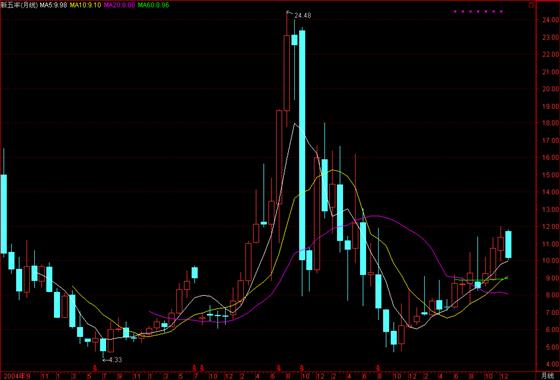This screenshot has height=380, width=560.
Task: Click the 4.00 label at the price axis bottom
Action: tap(551, 364)
